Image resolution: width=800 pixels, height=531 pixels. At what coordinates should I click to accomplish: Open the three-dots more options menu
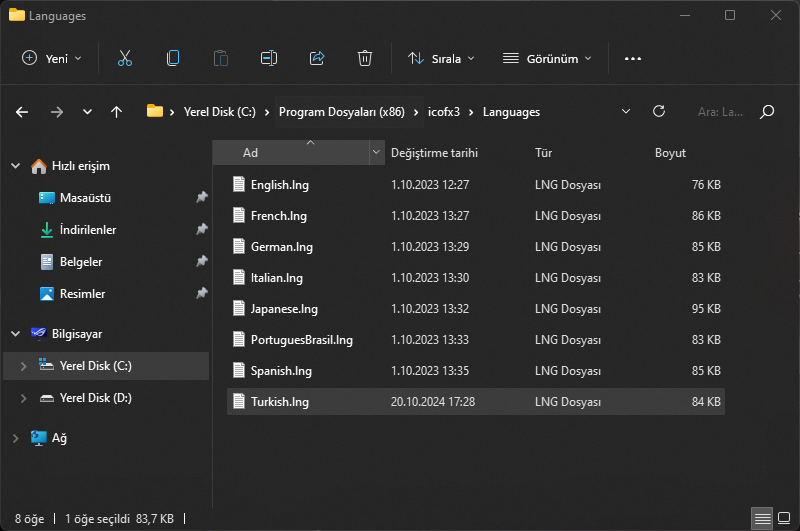pyautogui.click(x=632, y=58)
